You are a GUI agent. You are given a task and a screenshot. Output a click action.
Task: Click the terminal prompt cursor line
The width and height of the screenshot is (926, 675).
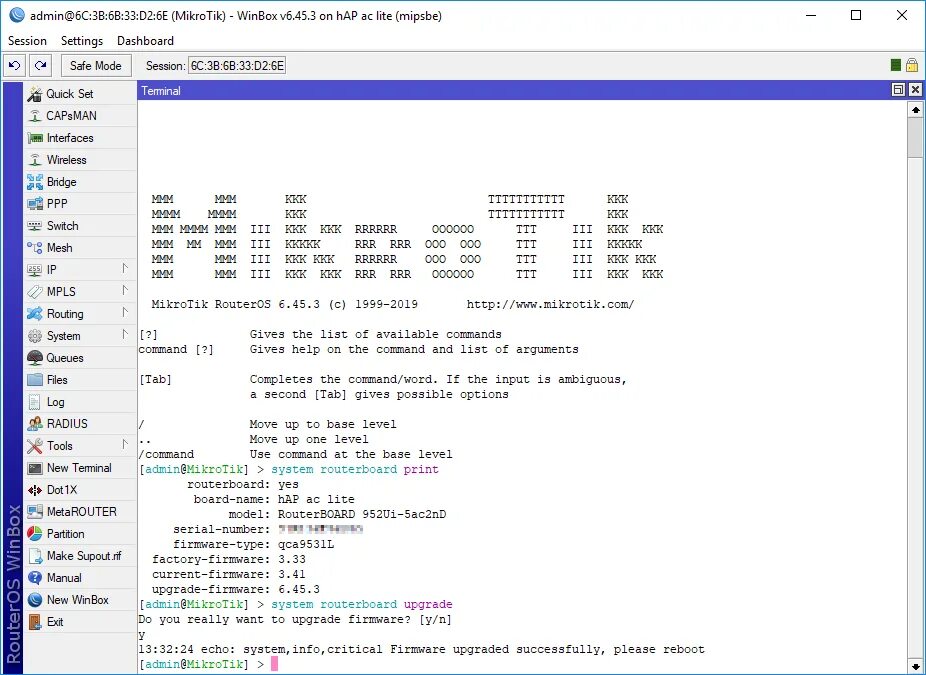click(x=208, y=664)
